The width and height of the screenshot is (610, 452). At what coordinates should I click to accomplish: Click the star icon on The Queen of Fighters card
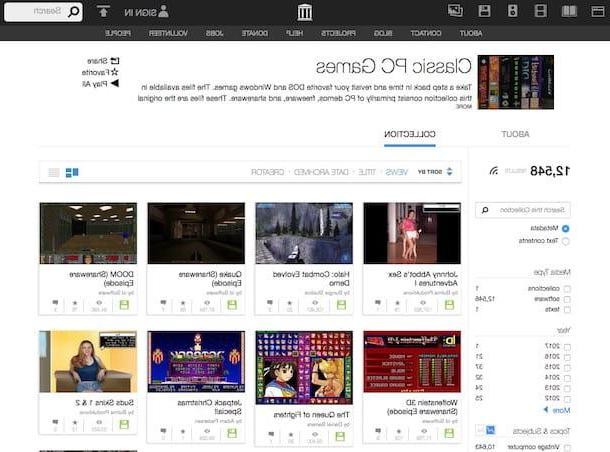tap(291, 434)
